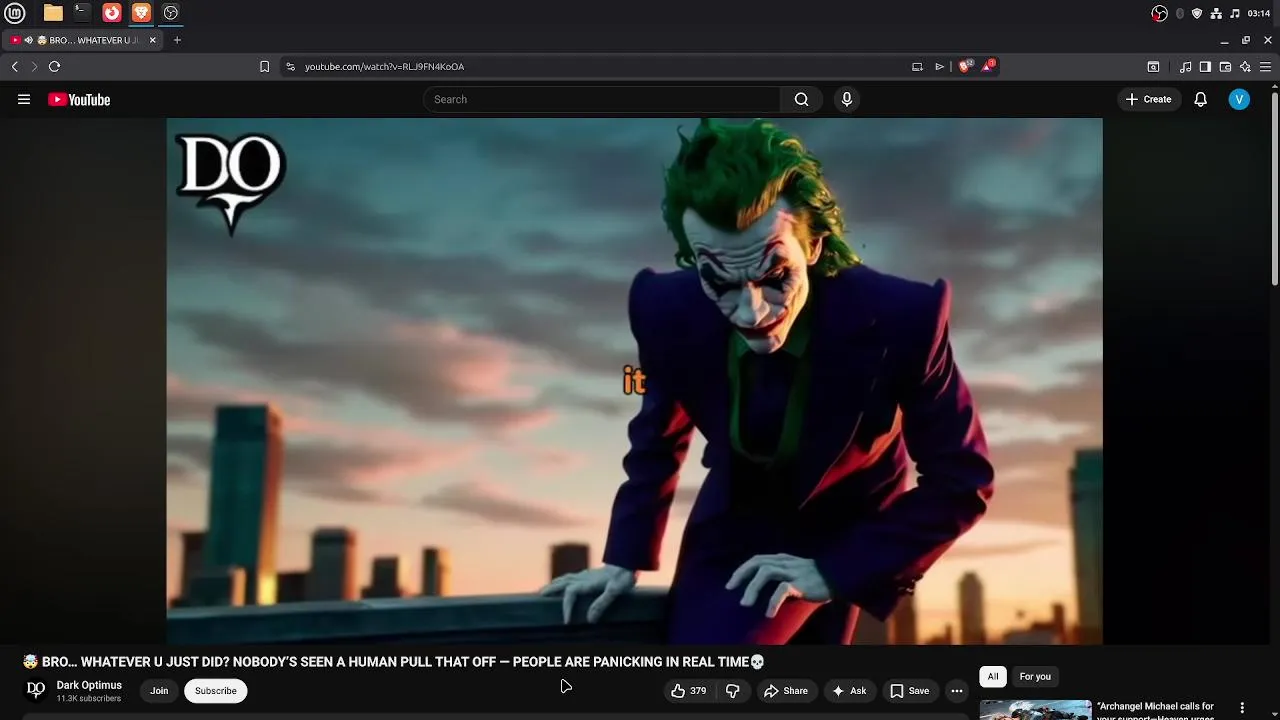Share the video

point(785,691)
